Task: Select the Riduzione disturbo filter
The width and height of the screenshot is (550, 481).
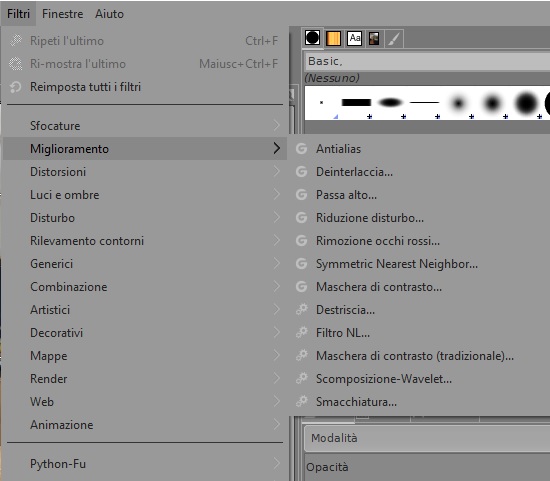Action: [420, 218]
